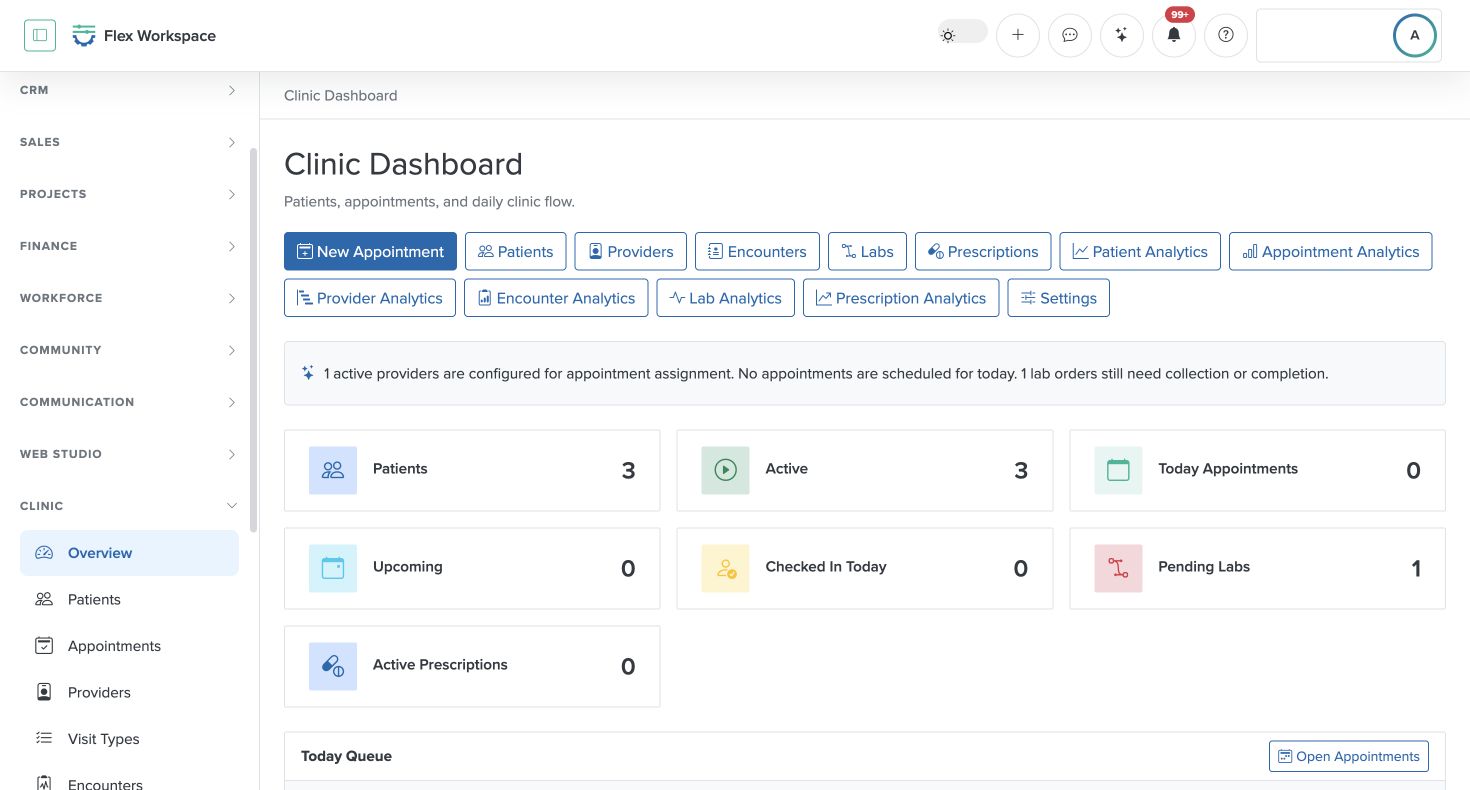Collapse the sidebar panel icon

[x=40, y=35]
